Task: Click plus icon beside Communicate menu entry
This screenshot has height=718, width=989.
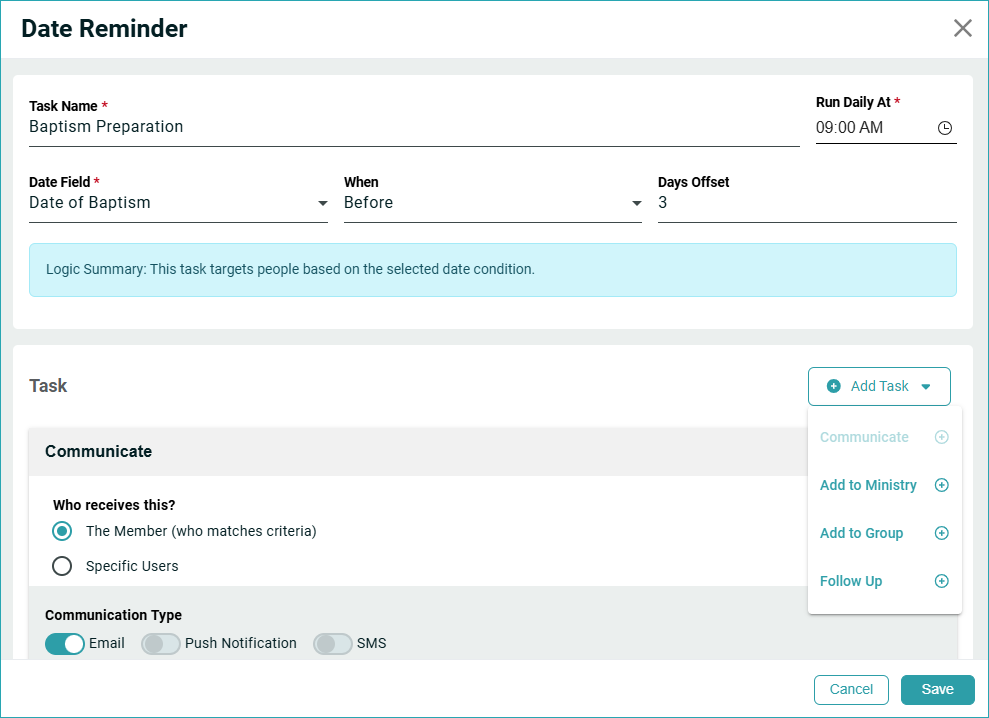Action: click(941, 437)
